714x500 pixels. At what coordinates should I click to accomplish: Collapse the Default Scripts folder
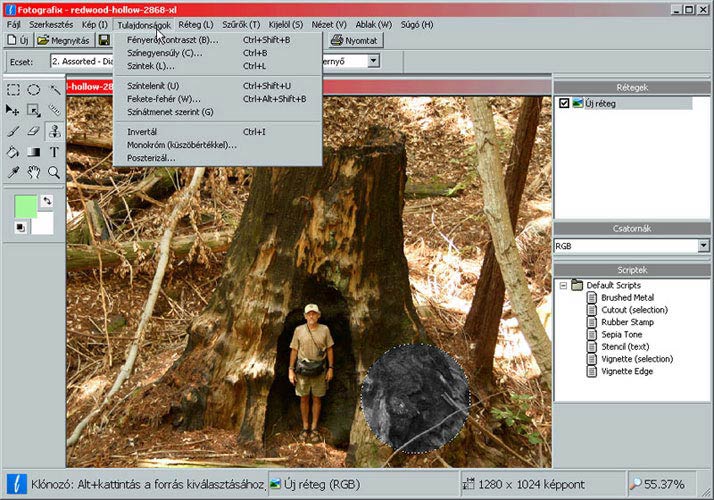[x=563, y=285]
